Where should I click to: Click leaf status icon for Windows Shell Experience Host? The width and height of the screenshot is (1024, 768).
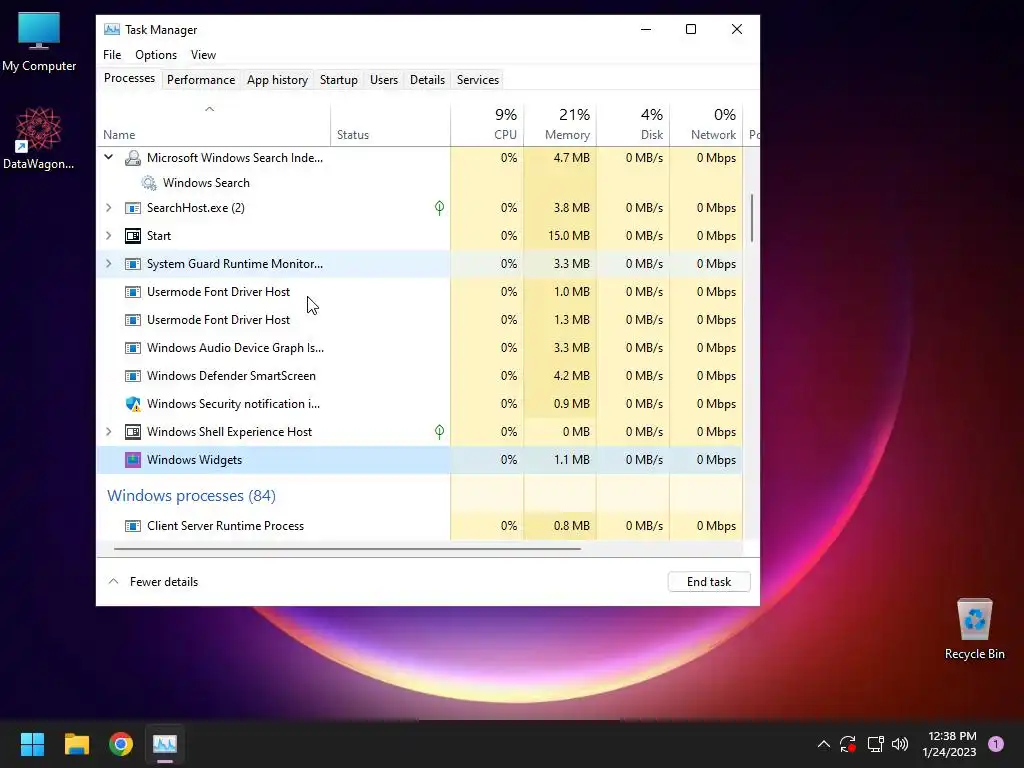(440, 432)
